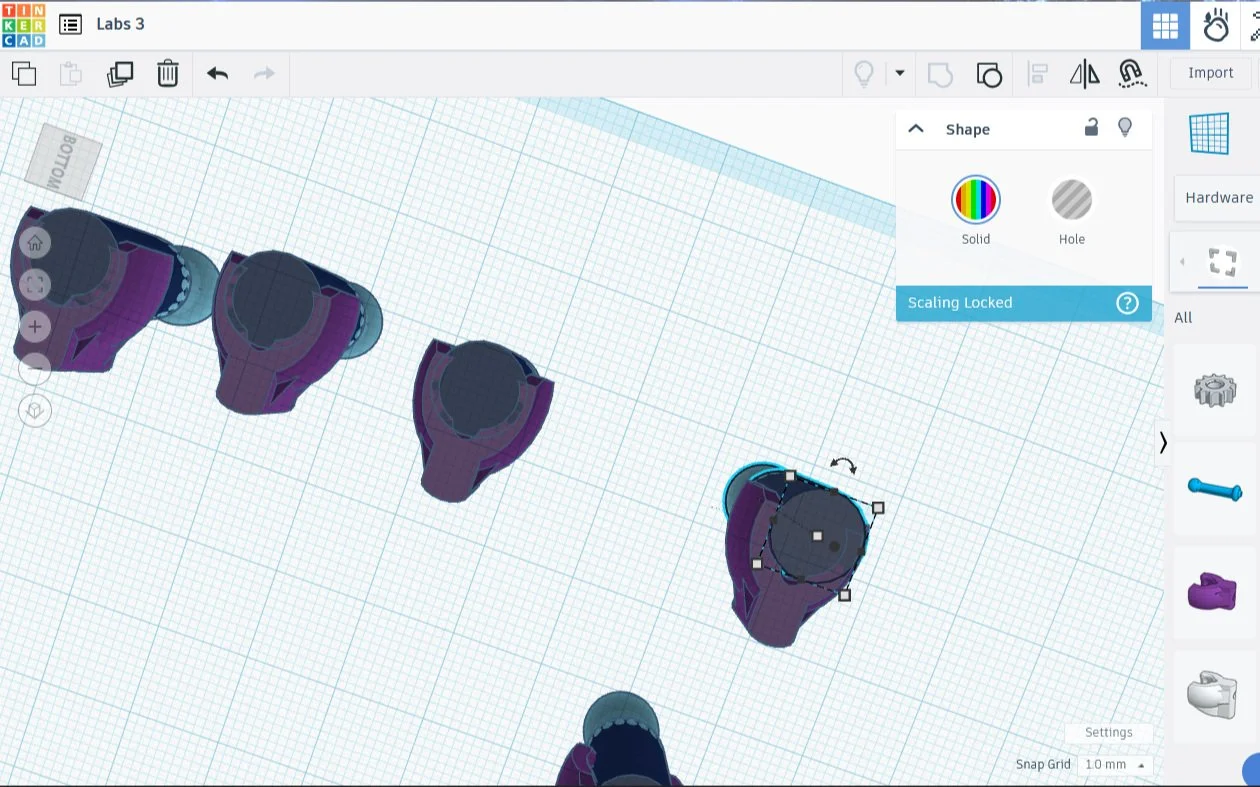Screen dimensions: 1260x787
Task: Click the small left arrow beside frame icon
Action: [x=1183, y=262]
